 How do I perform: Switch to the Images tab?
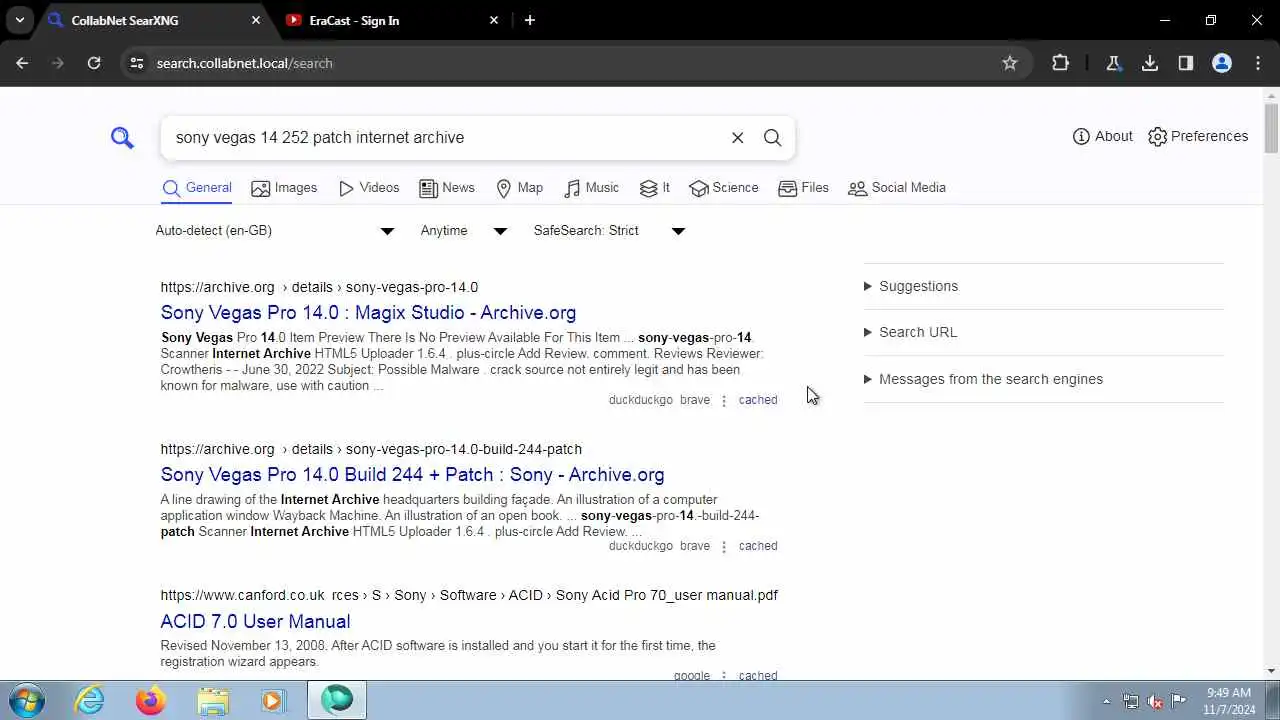coord(284,188)
